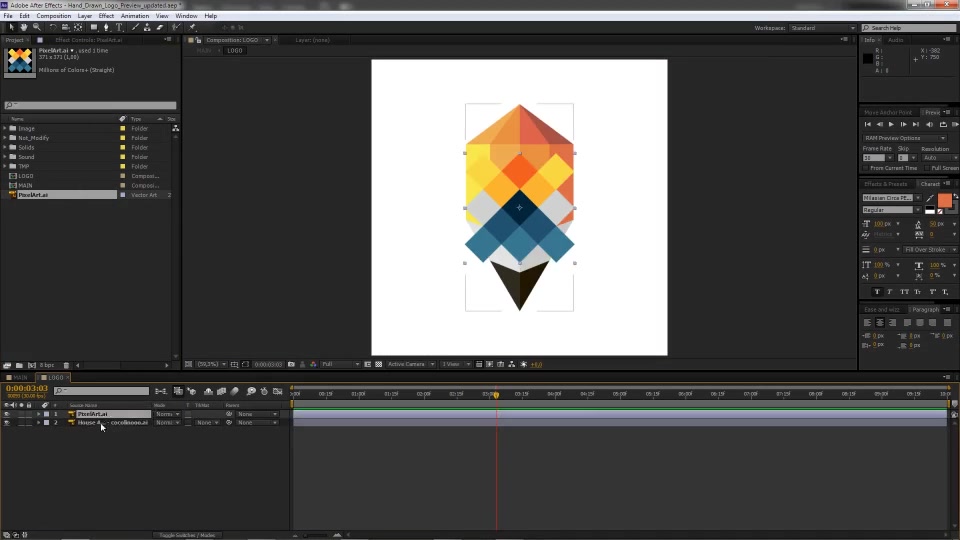960x540 pixels.
Task: Select the Clone Stamp tool
Action: [147, 28]
